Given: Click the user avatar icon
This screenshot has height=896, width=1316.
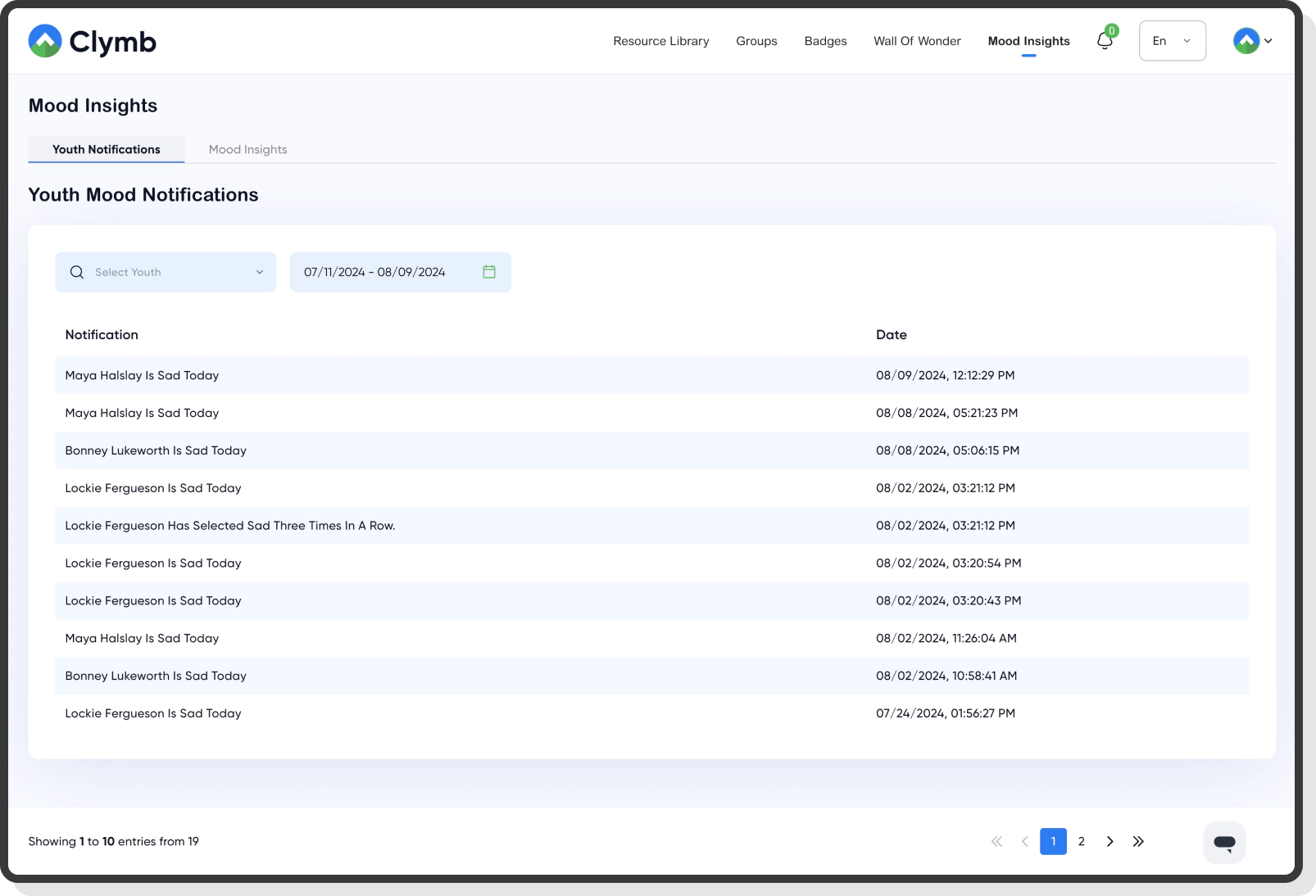Looking at the screenshot, I should [1245, 39].
